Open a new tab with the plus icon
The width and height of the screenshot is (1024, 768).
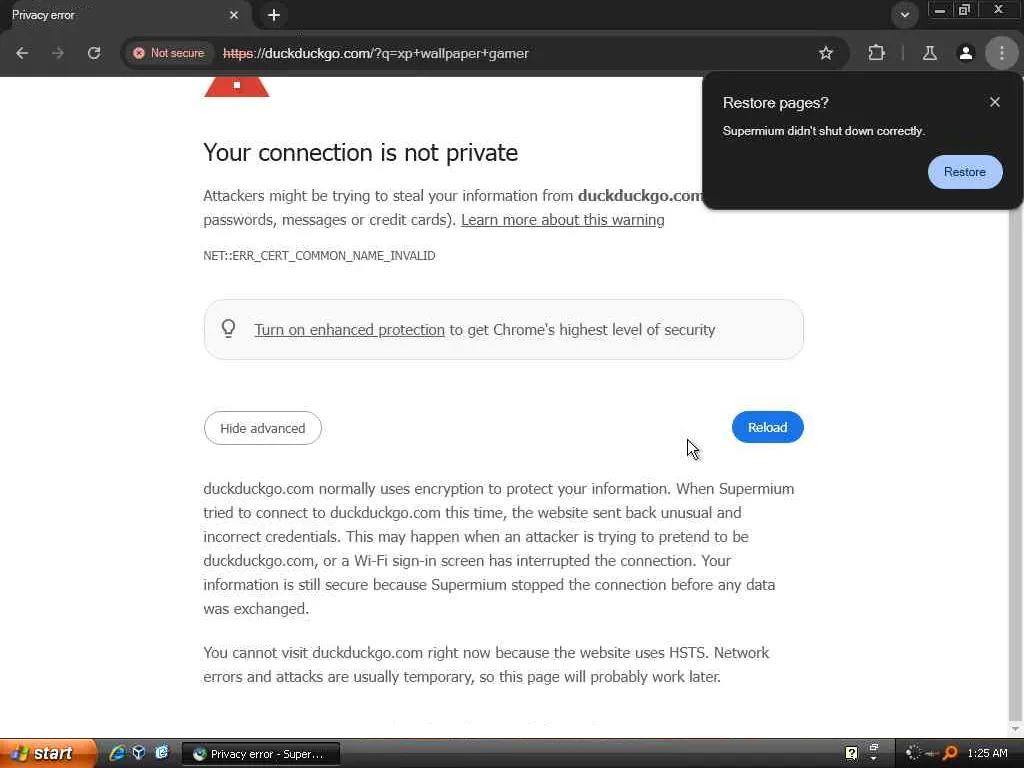[274, 15]
